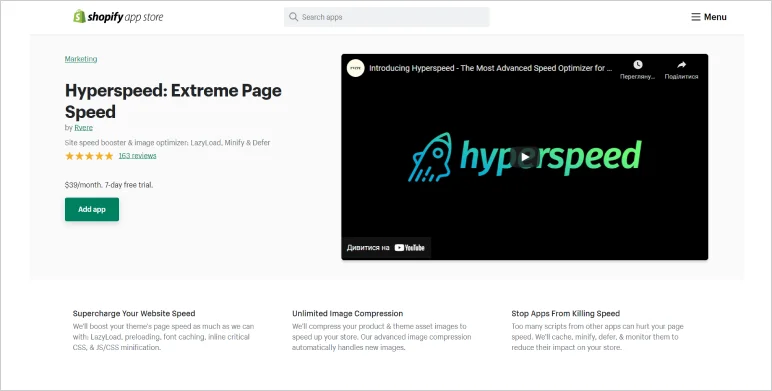The height and width of the screenshot is (391, 772).
Task: Click the Unlimited Image Compression heading
Action: (348, 313)
